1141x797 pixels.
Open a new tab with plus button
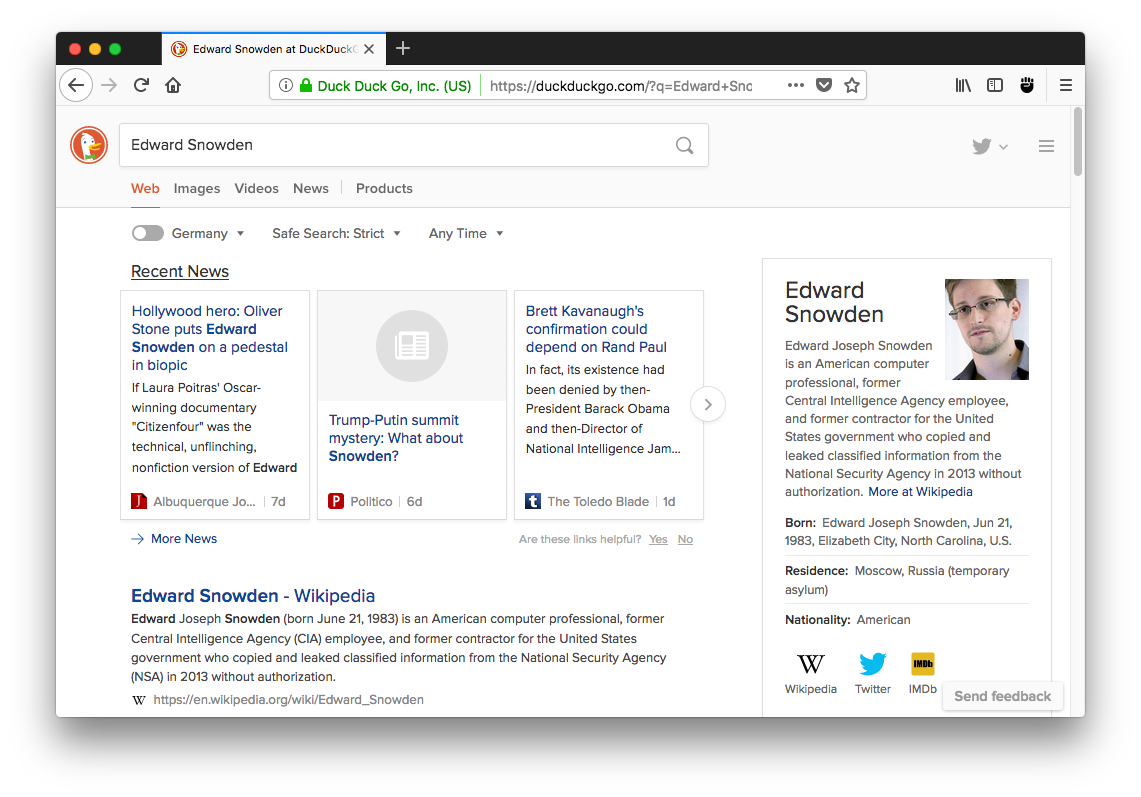pyautogui.click(x=403, y=48)
